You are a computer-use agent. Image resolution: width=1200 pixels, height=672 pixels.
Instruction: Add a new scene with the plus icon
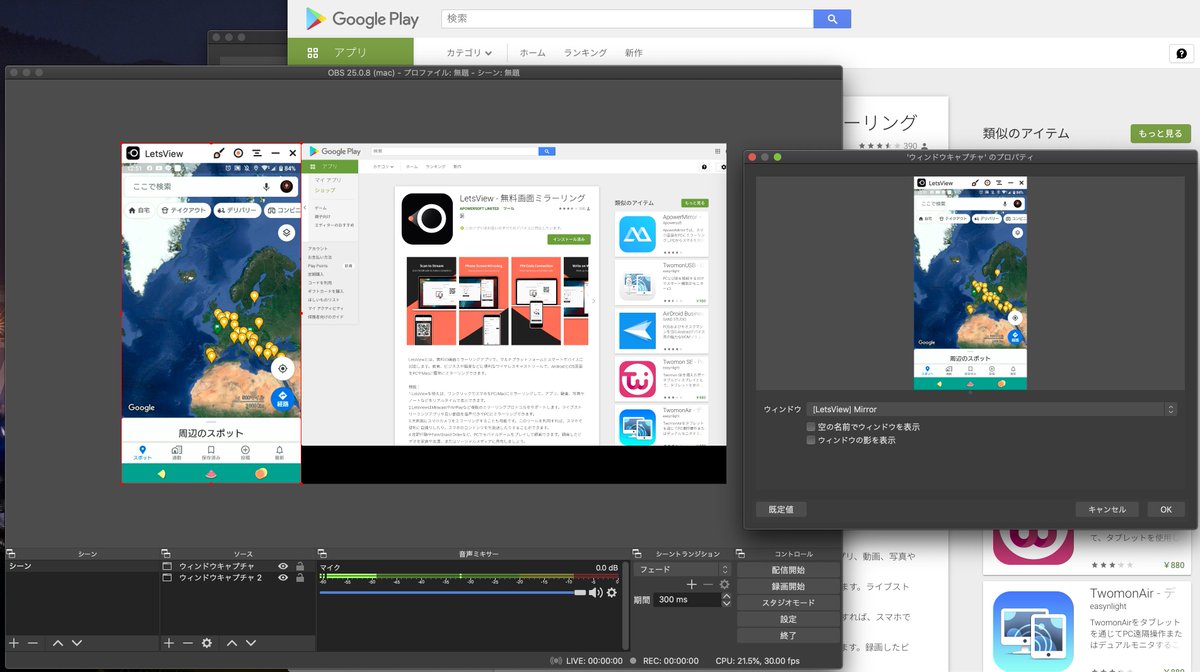coord(14,643)
